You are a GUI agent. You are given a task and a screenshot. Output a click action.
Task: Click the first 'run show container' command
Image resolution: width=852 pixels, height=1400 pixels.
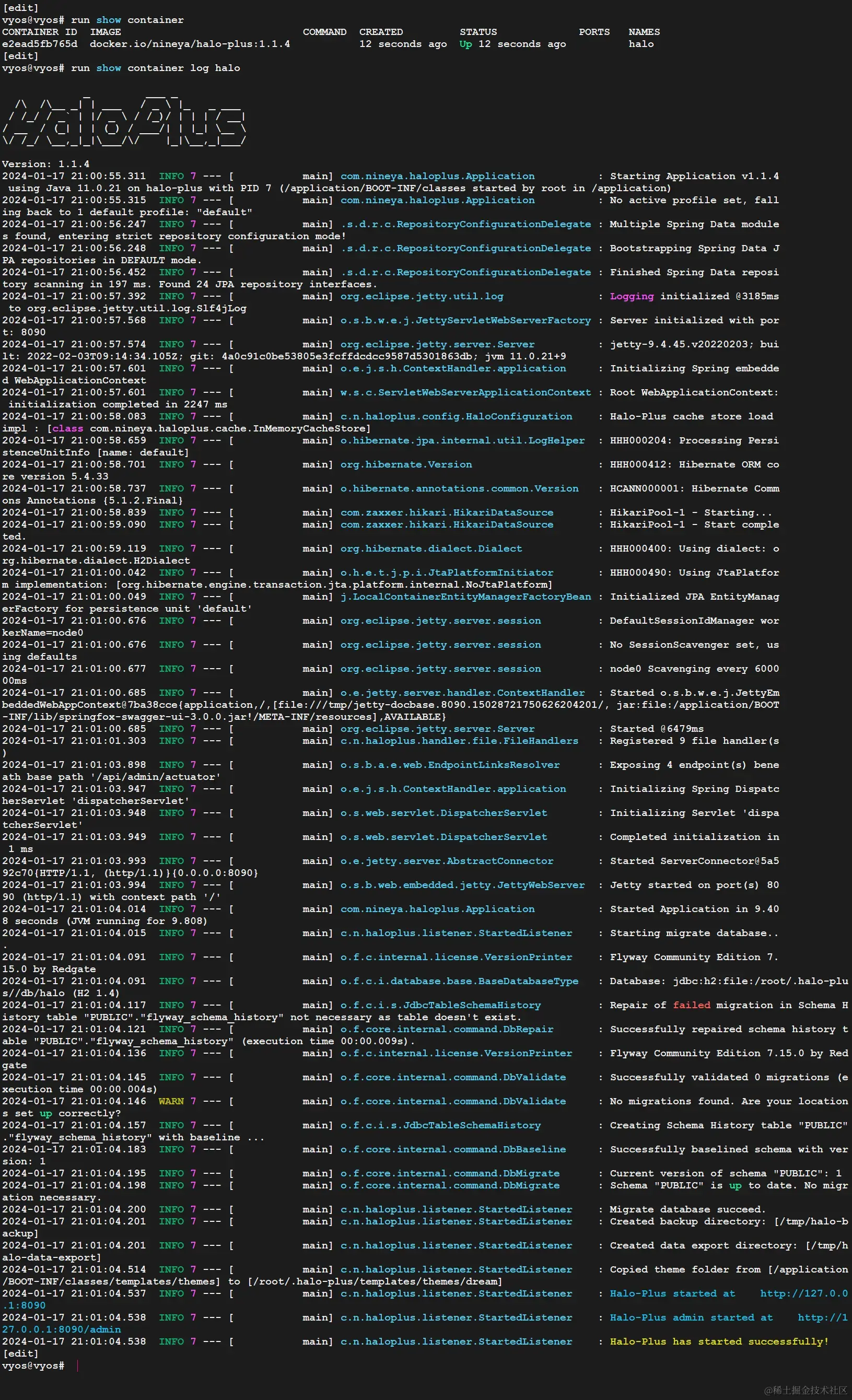pos(127,20)
